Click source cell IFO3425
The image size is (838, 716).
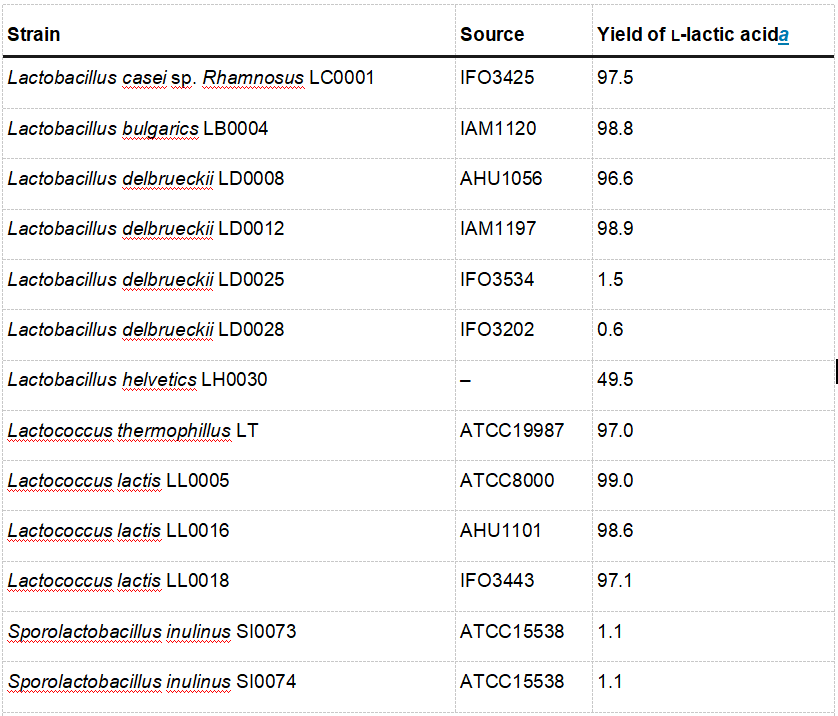click(x=497, y=78)
